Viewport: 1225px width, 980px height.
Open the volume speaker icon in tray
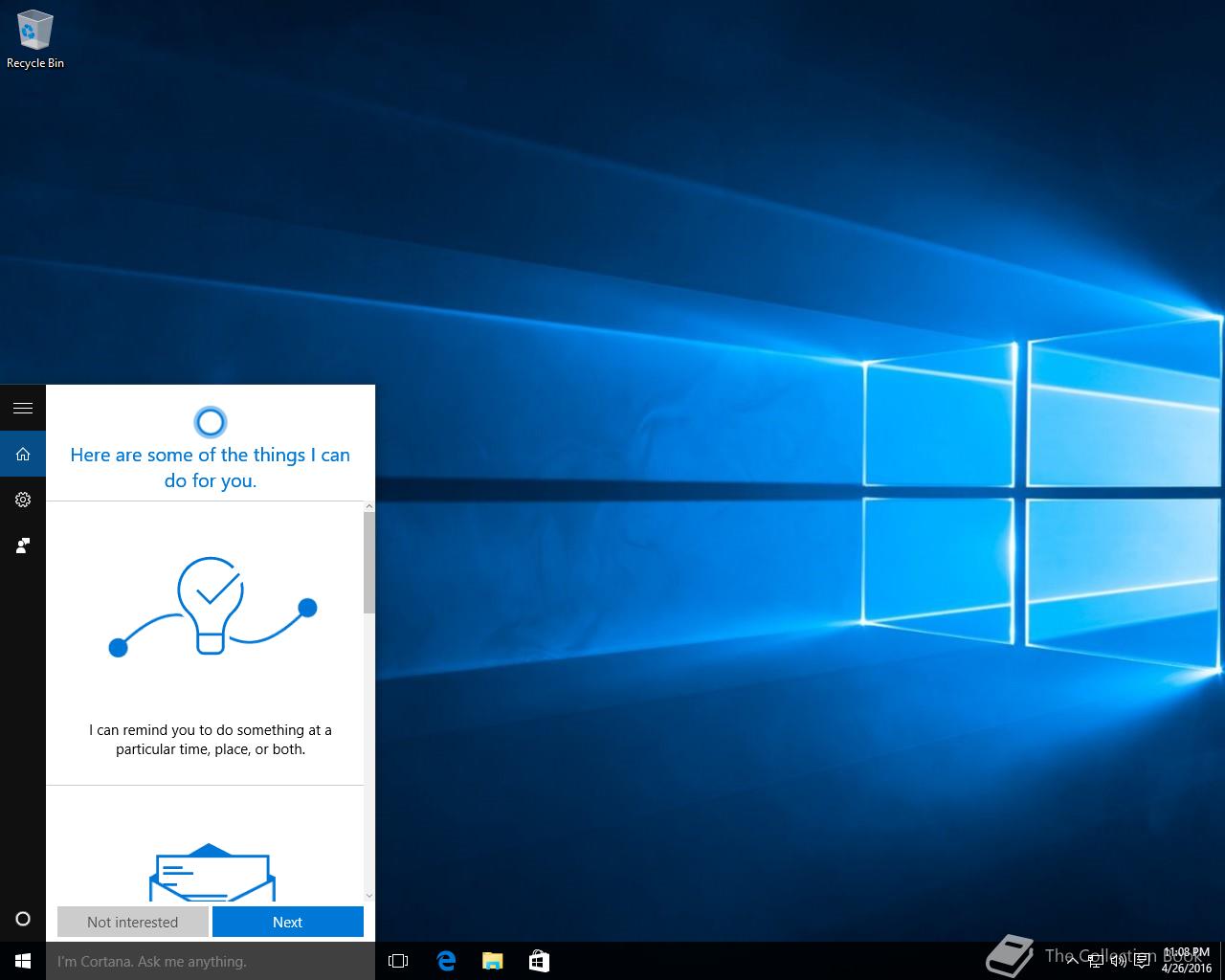(1118, 961)
